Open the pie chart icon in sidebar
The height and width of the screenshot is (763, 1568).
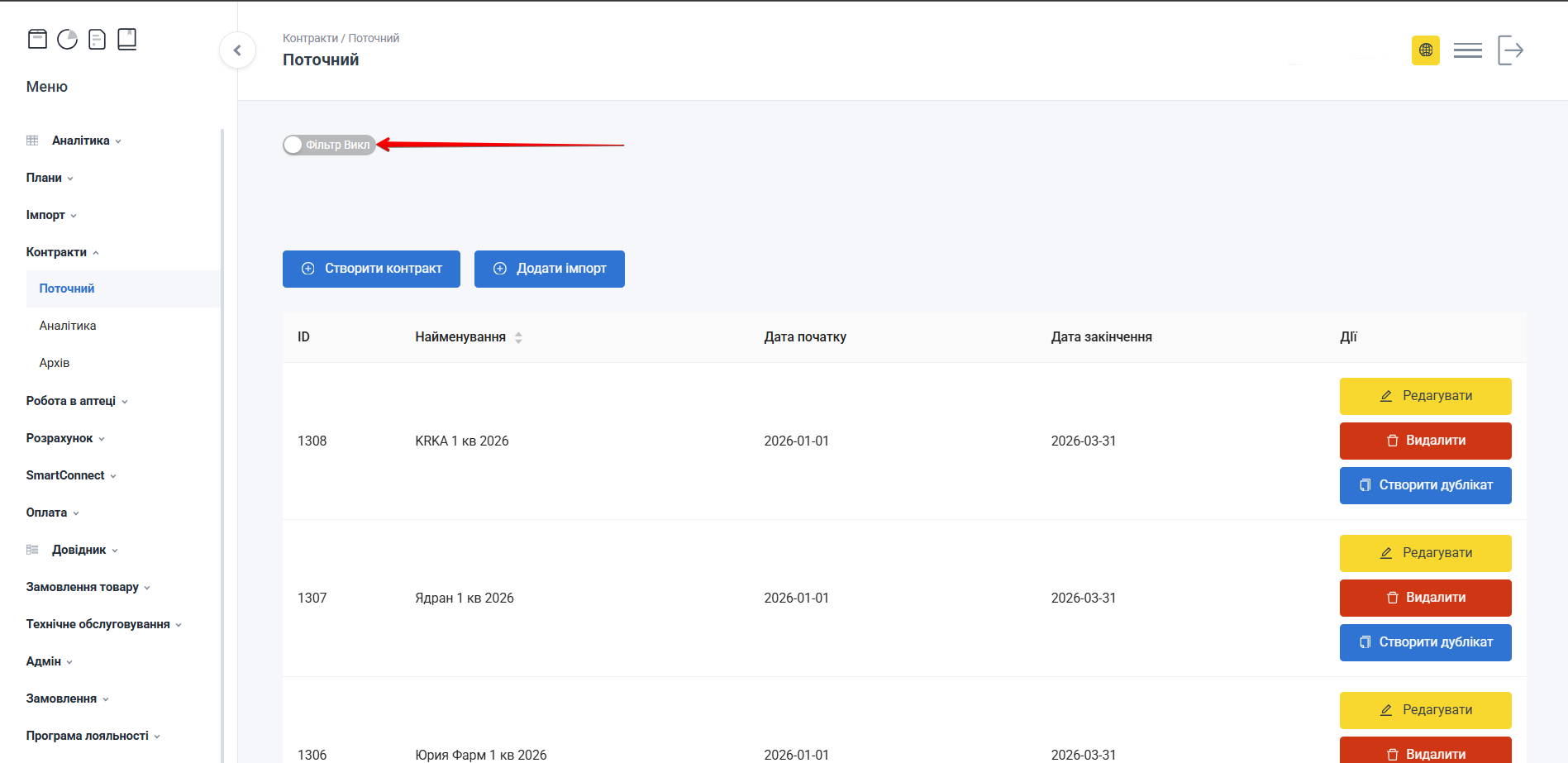click(x=67, y=39)
